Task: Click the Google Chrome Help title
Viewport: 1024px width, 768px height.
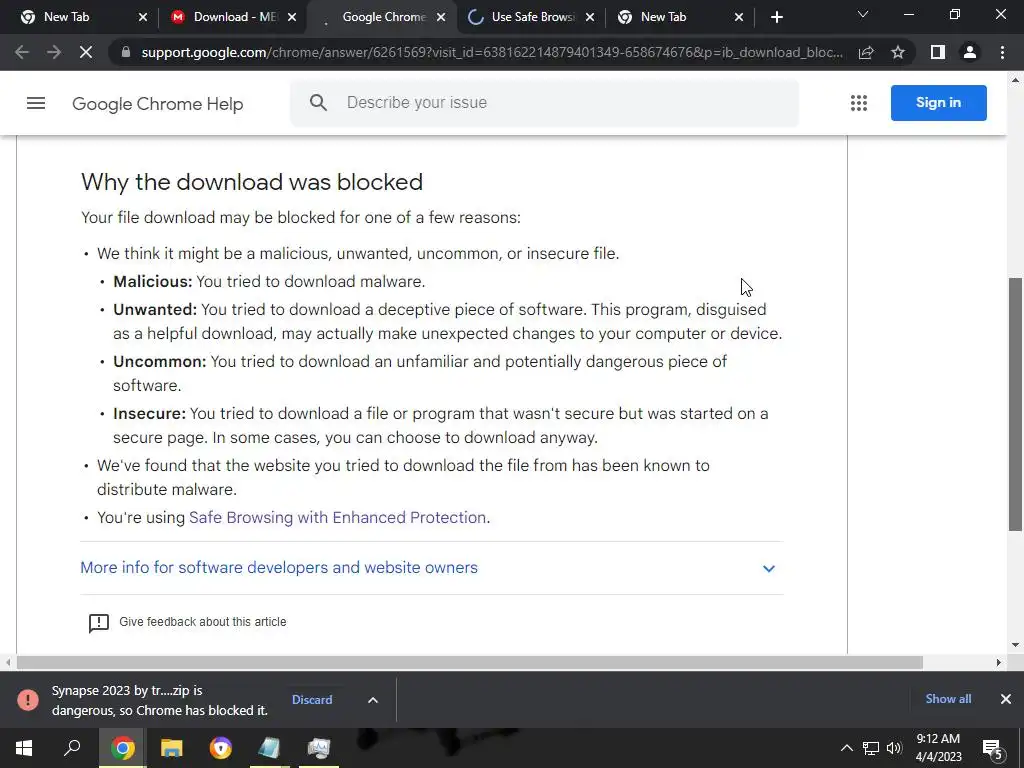Action: pyautogui.click(x=157, y=104)
